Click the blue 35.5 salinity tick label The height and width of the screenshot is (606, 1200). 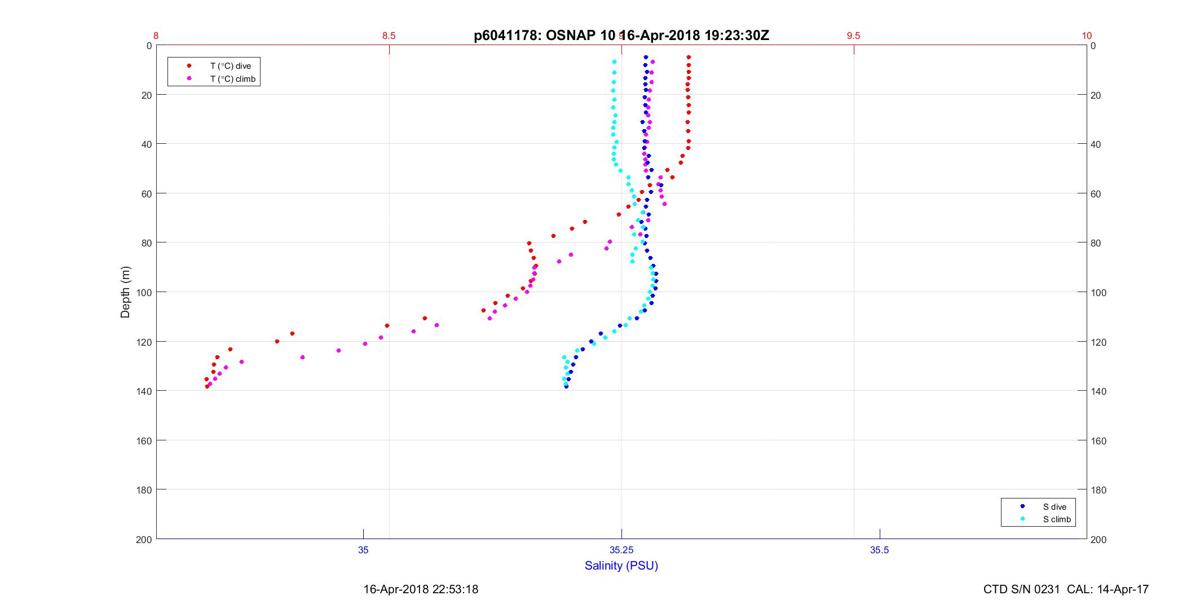point(879,550)
